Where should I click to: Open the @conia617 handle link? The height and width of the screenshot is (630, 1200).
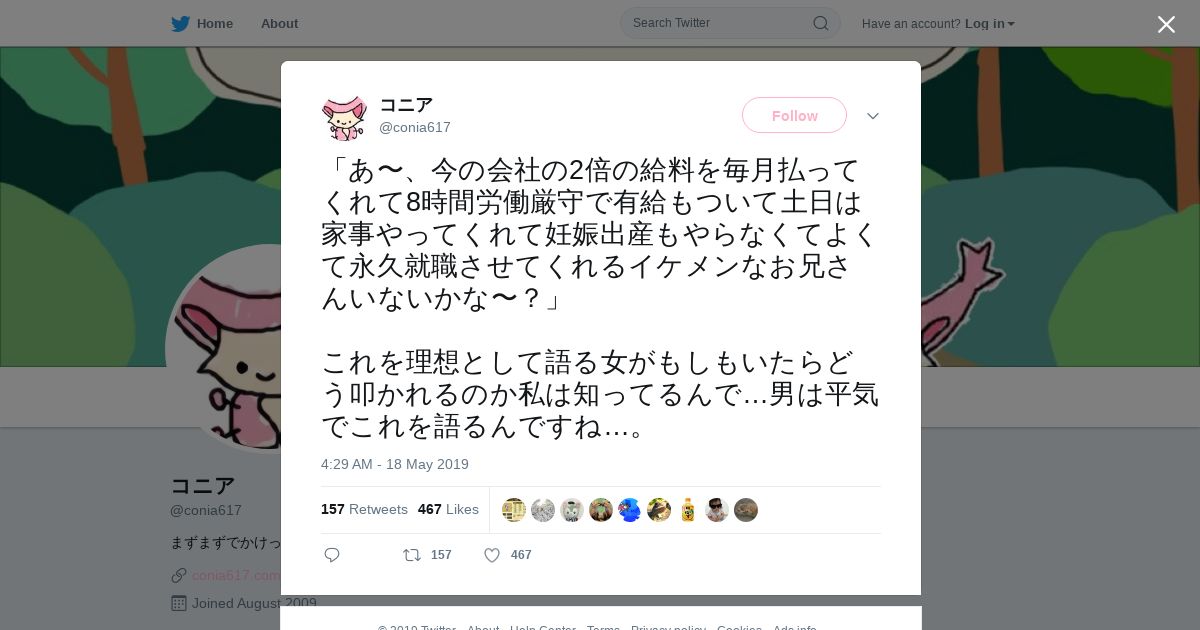point(415,127)
